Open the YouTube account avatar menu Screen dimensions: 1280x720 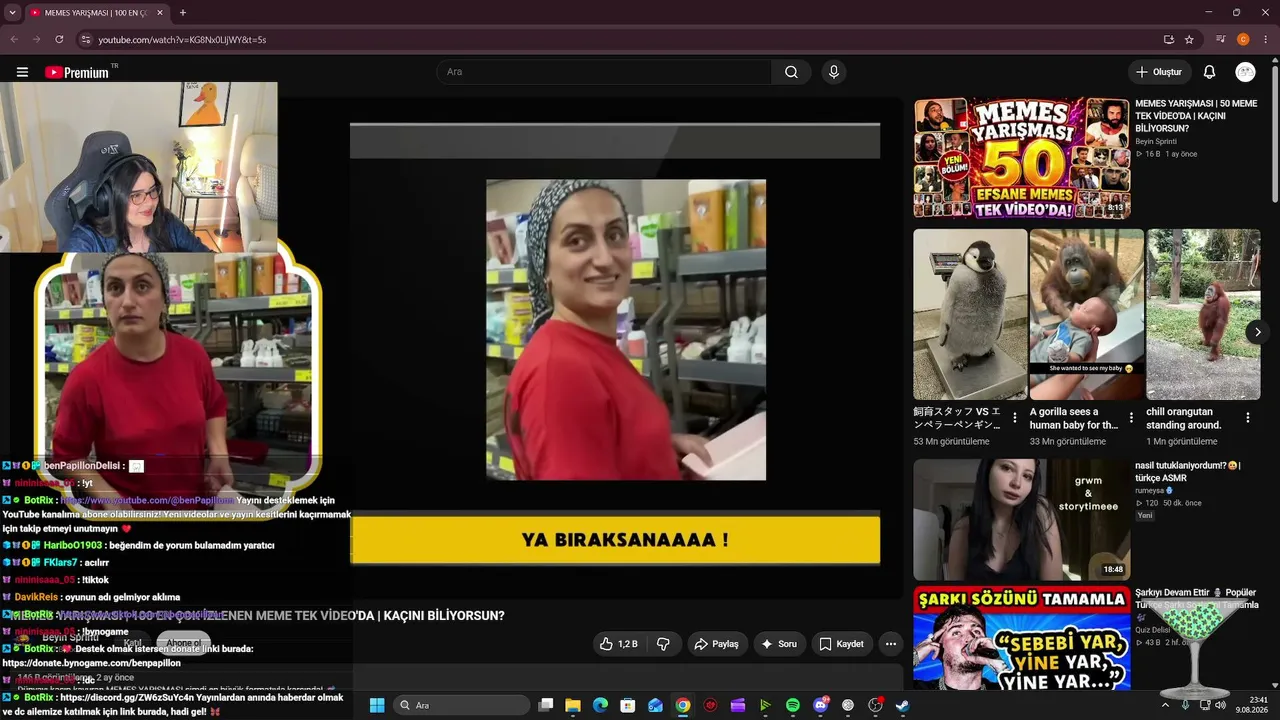click(x=1245, y=72)
